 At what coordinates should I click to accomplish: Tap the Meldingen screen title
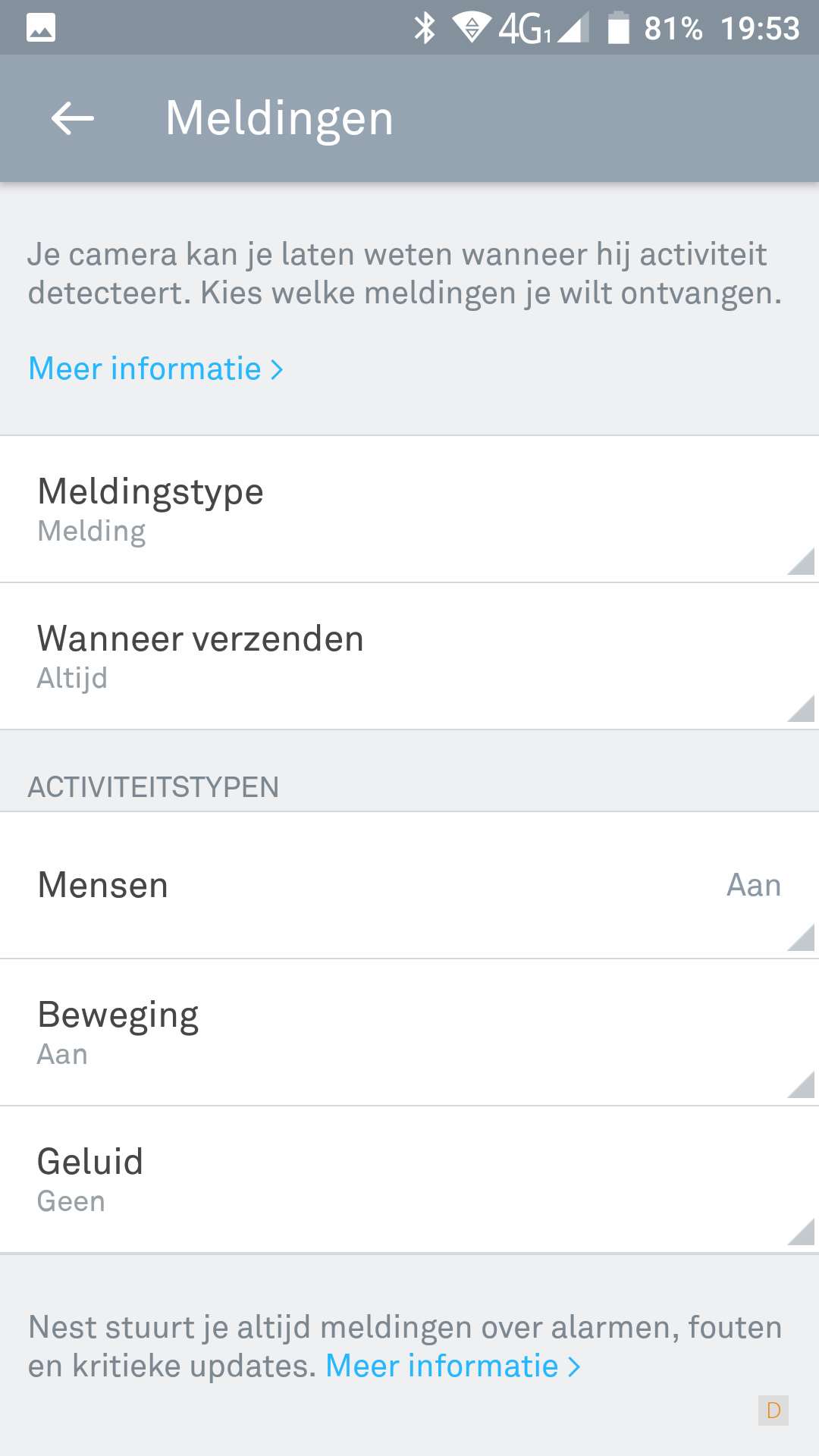[279, 118]
